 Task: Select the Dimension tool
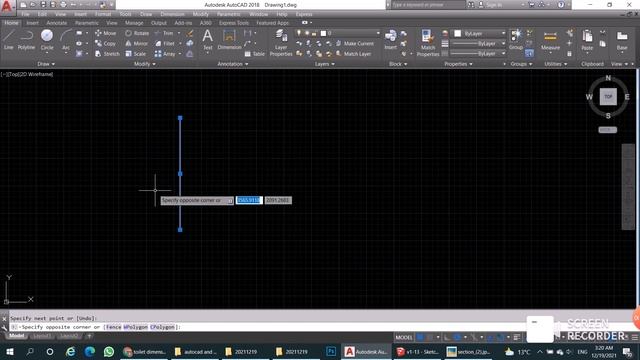tap(229, 40)
